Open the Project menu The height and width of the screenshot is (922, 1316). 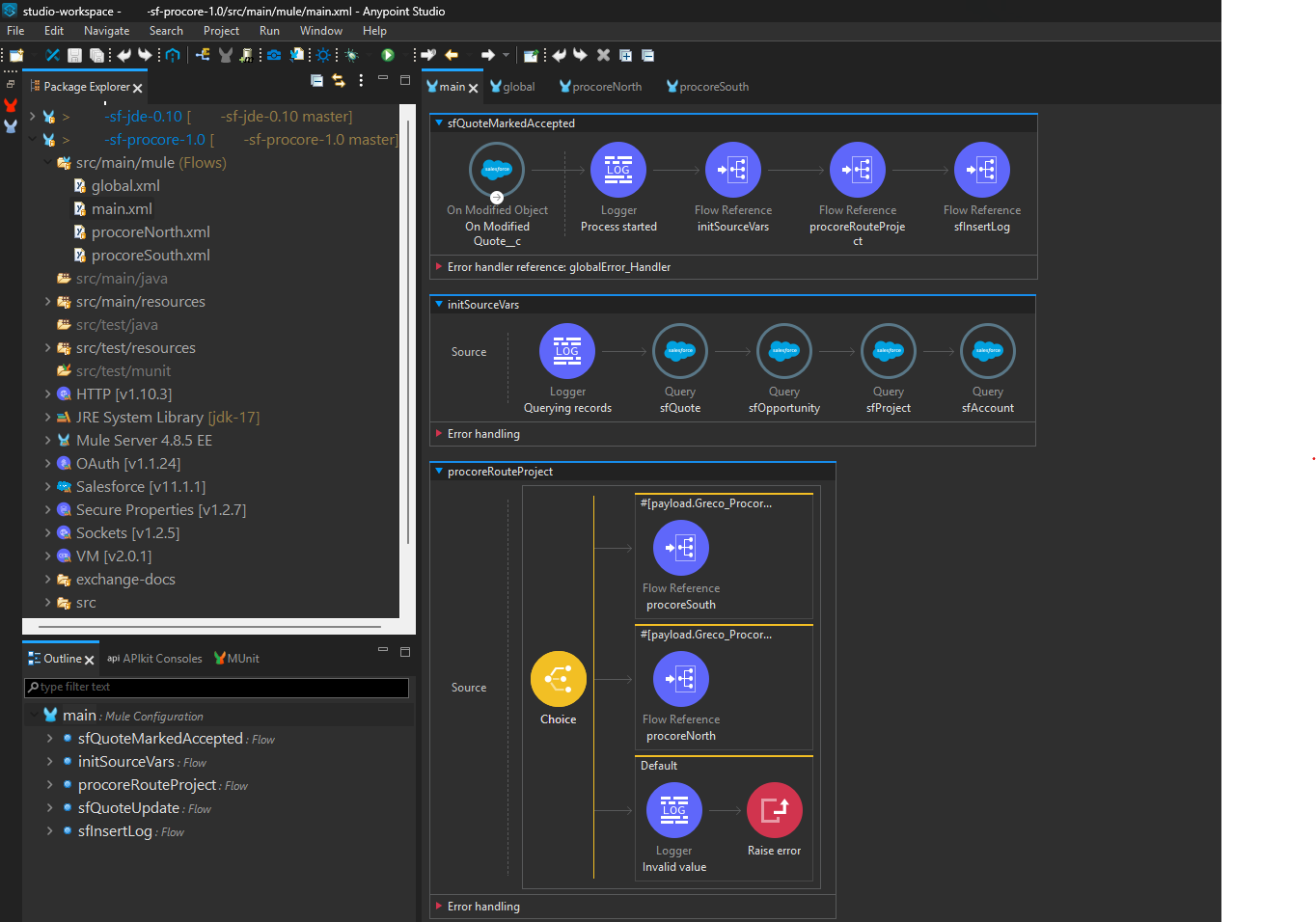point(221,30)
